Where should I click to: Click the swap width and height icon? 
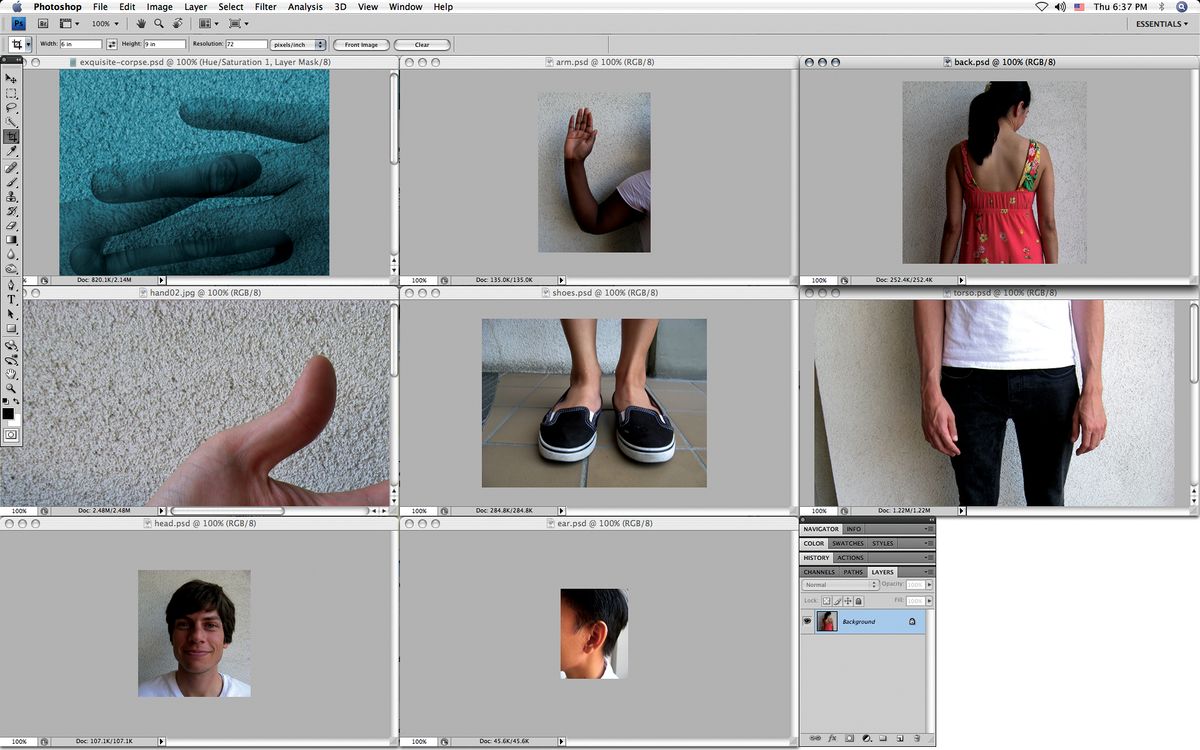(112, 44)
